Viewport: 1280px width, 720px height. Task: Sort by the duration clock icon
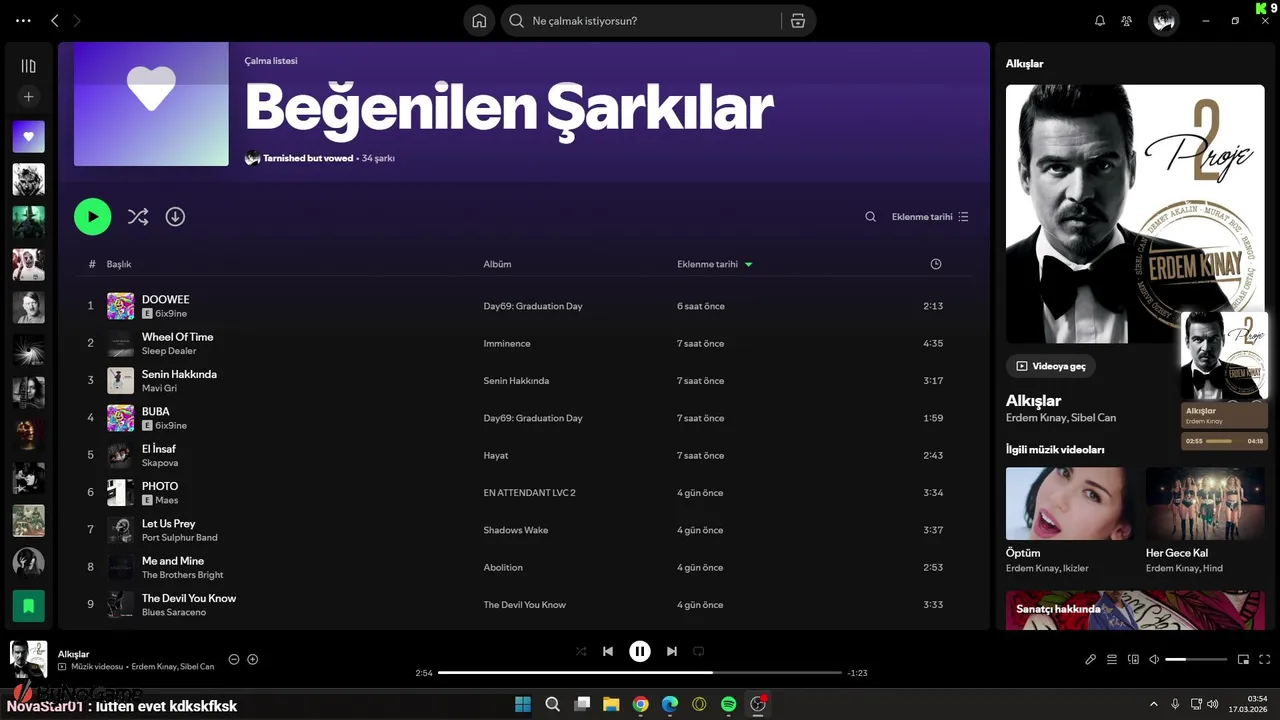(x=936, y=264)
